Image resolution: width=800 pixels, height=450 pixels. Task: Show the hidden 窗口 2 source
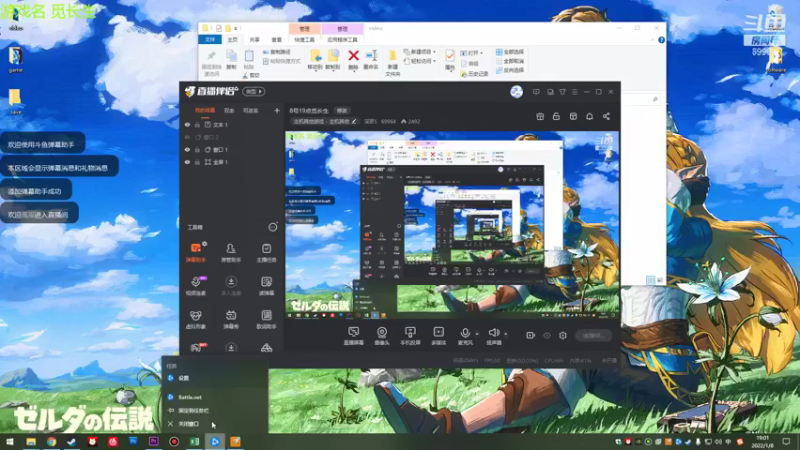click(x=187, y=137)
